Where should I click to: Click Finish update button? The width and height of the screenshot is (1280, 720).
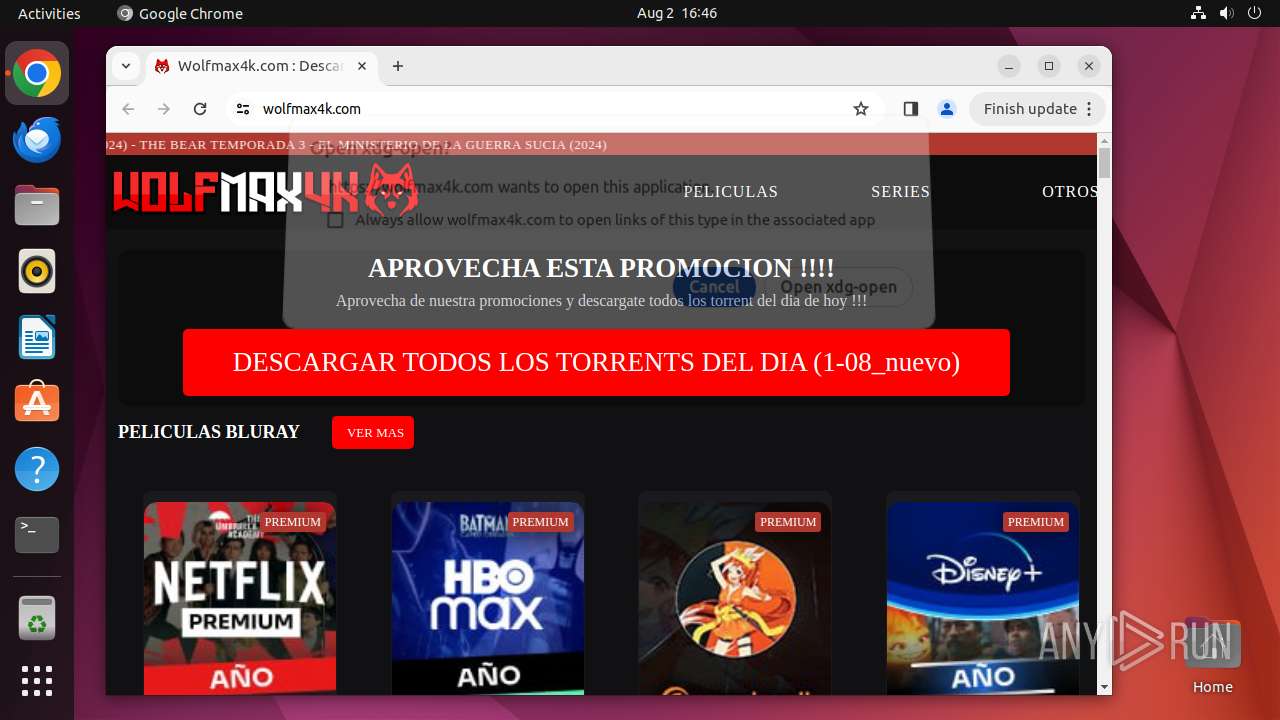(x=1030, y=109)
